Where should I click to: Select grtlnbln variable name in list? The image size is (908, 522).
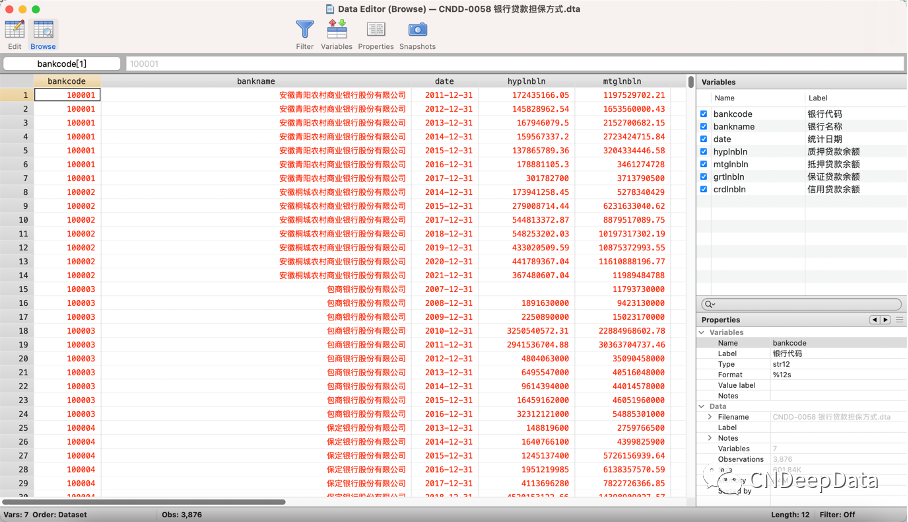pyautogui.click(x=729, y=177)
